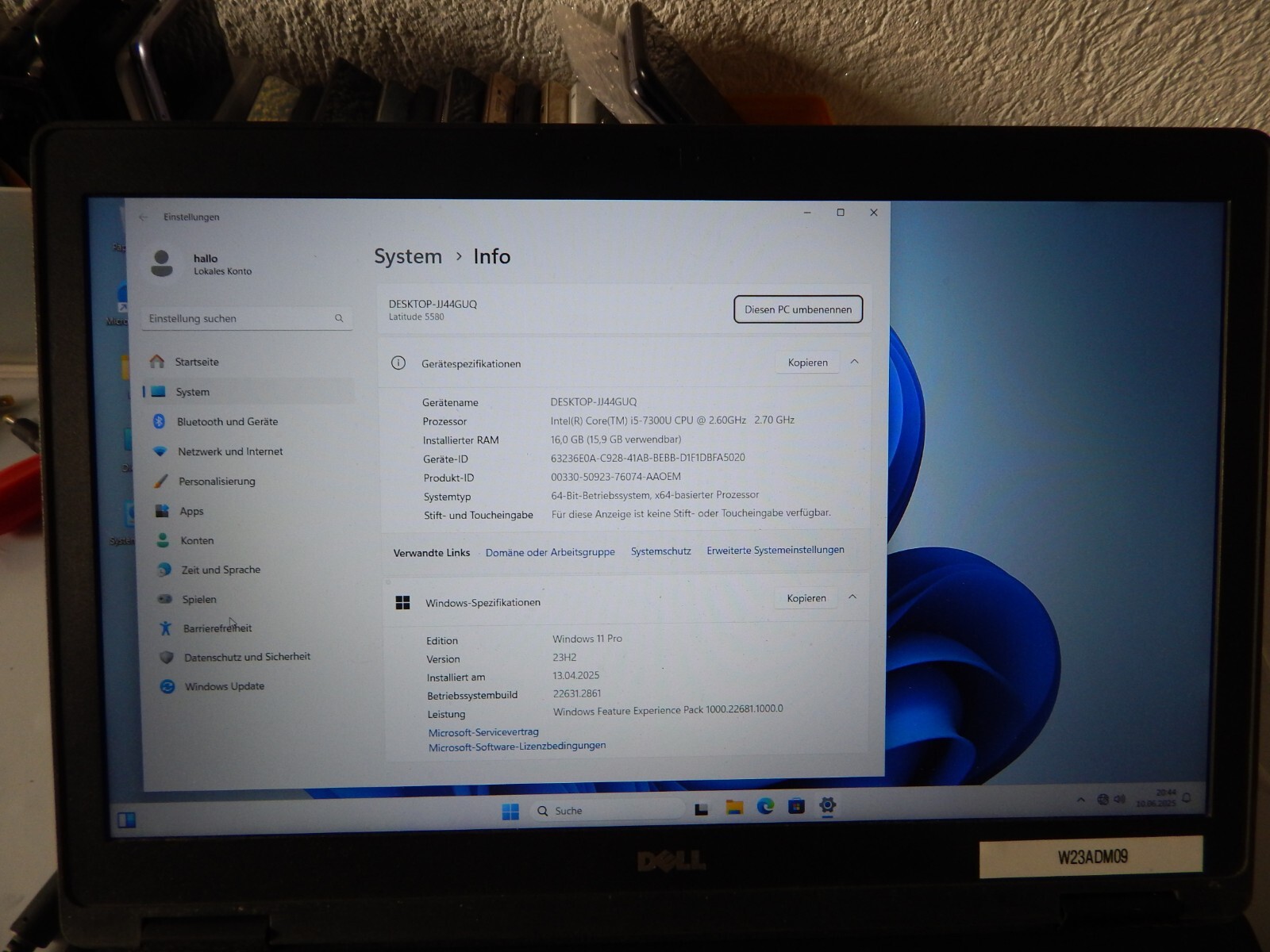Image resolution: width=1270 pixels, height=952 pixels.
Task: Click the back arrow in Einstellungen
Action: click(144, 217)
